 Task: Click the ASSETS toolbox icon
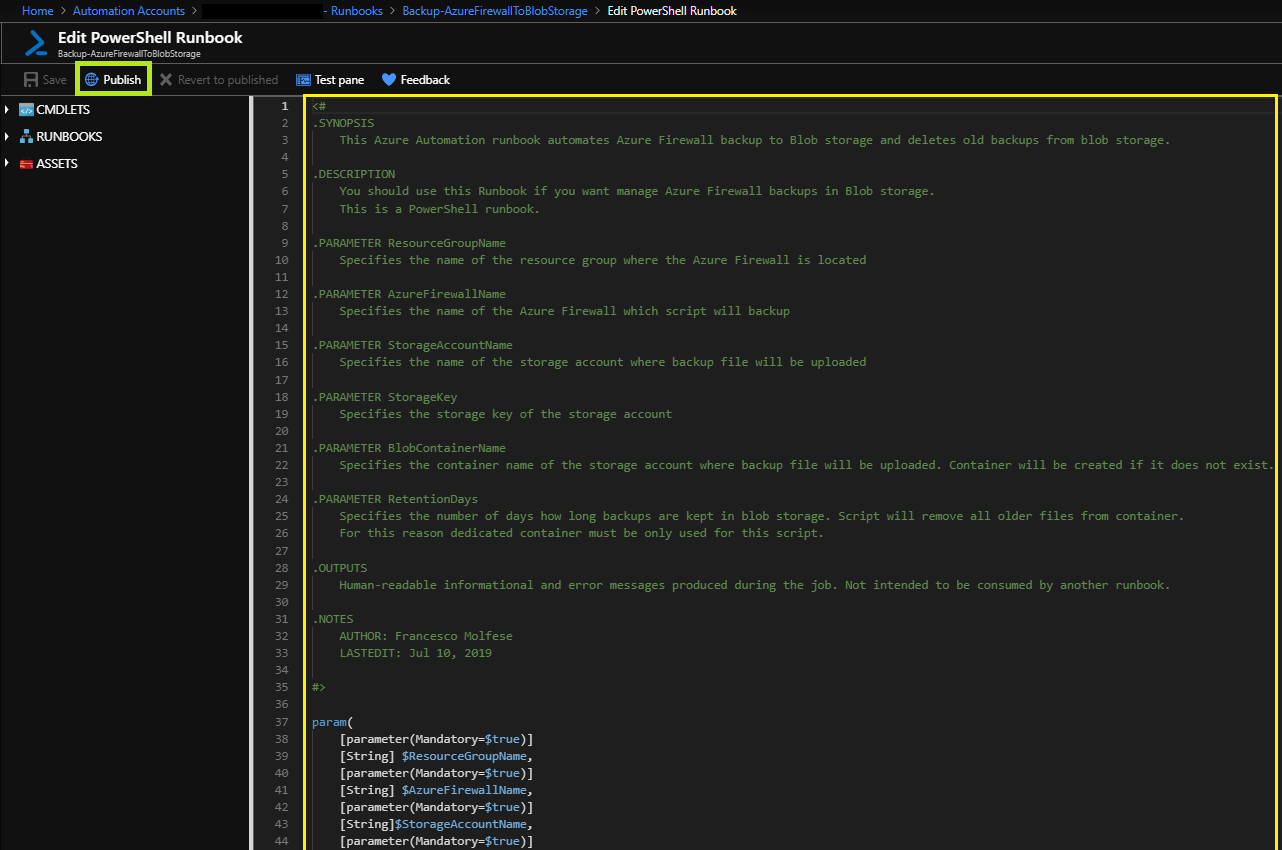point(26,164)
